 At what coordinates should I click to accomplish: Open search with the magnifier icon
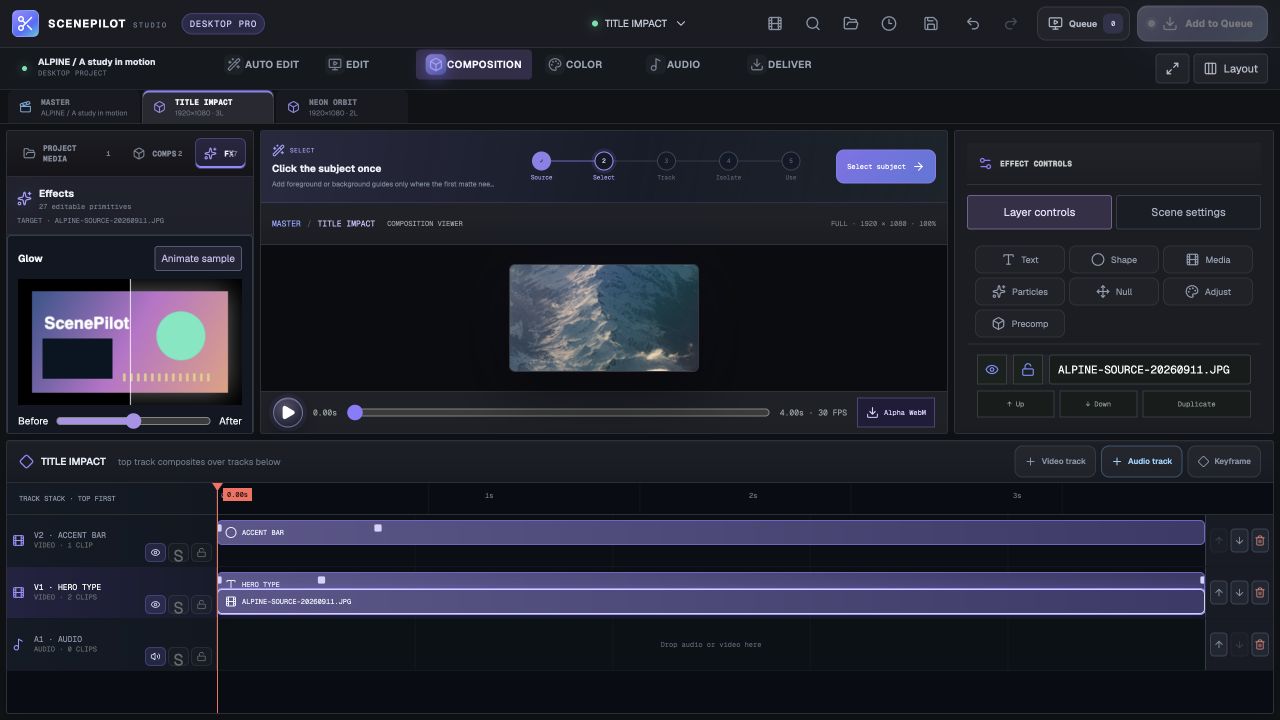tap(813, 23)
